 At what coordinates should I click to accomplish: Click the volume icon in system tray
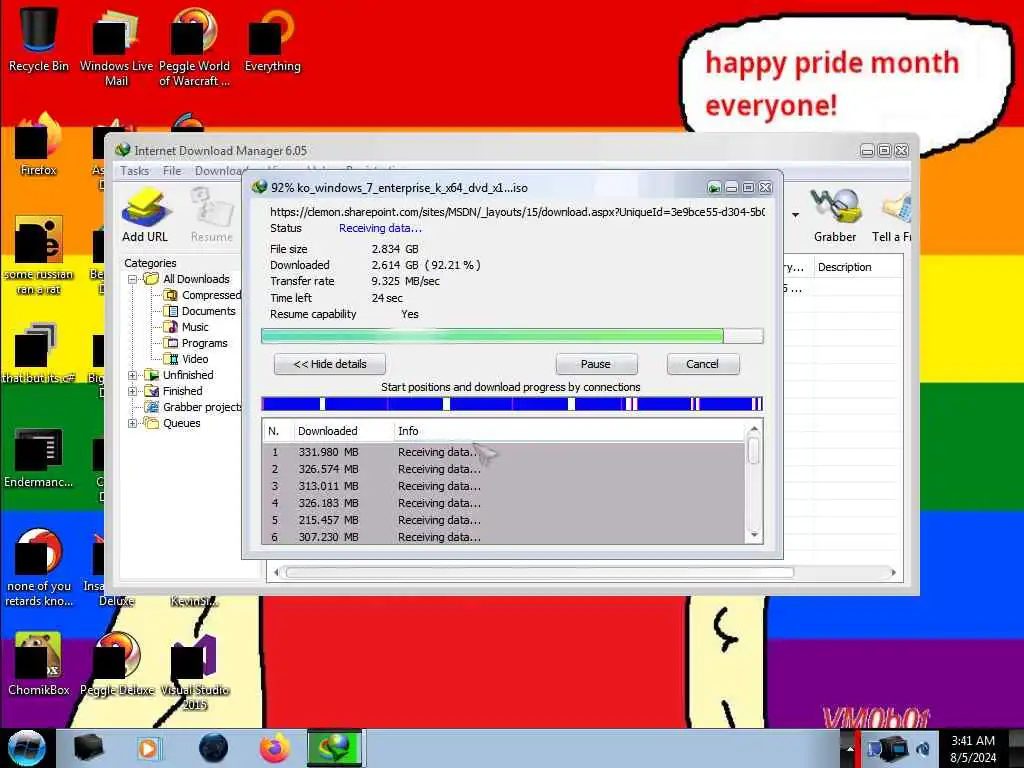coord(923,748)
